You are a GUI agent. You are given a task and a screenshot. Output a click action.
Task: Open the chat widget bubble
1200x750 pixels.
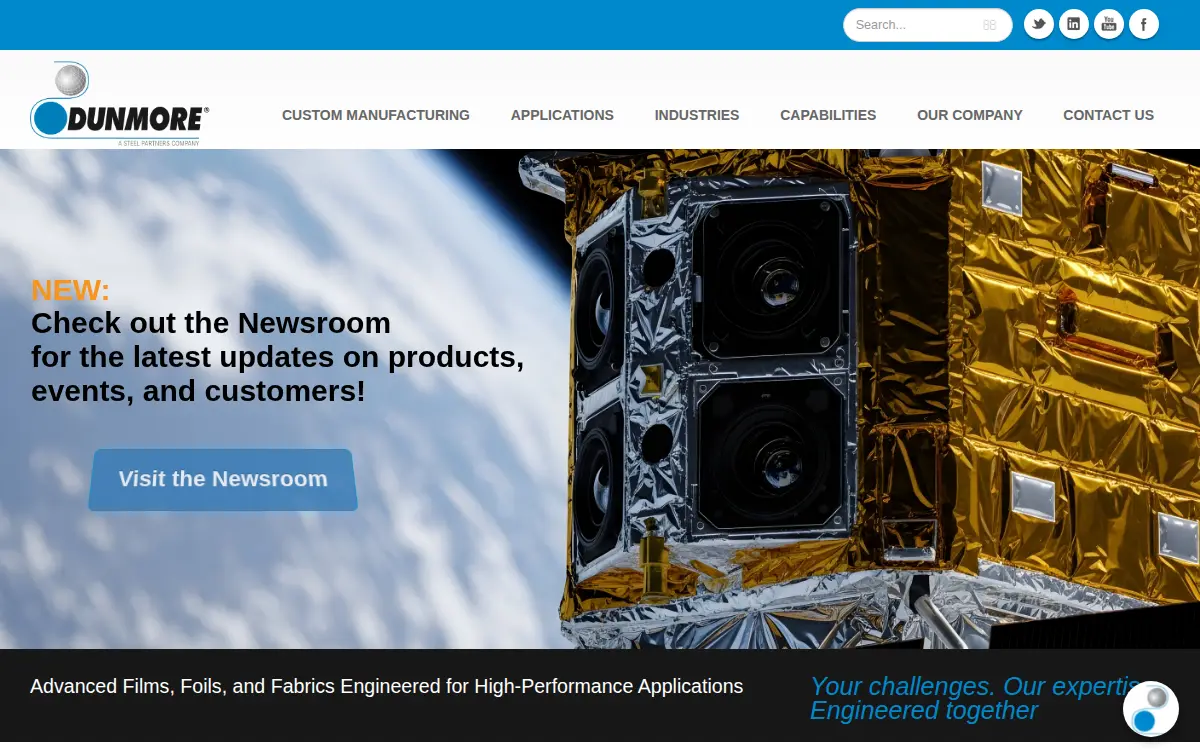tap(1151, 709)
